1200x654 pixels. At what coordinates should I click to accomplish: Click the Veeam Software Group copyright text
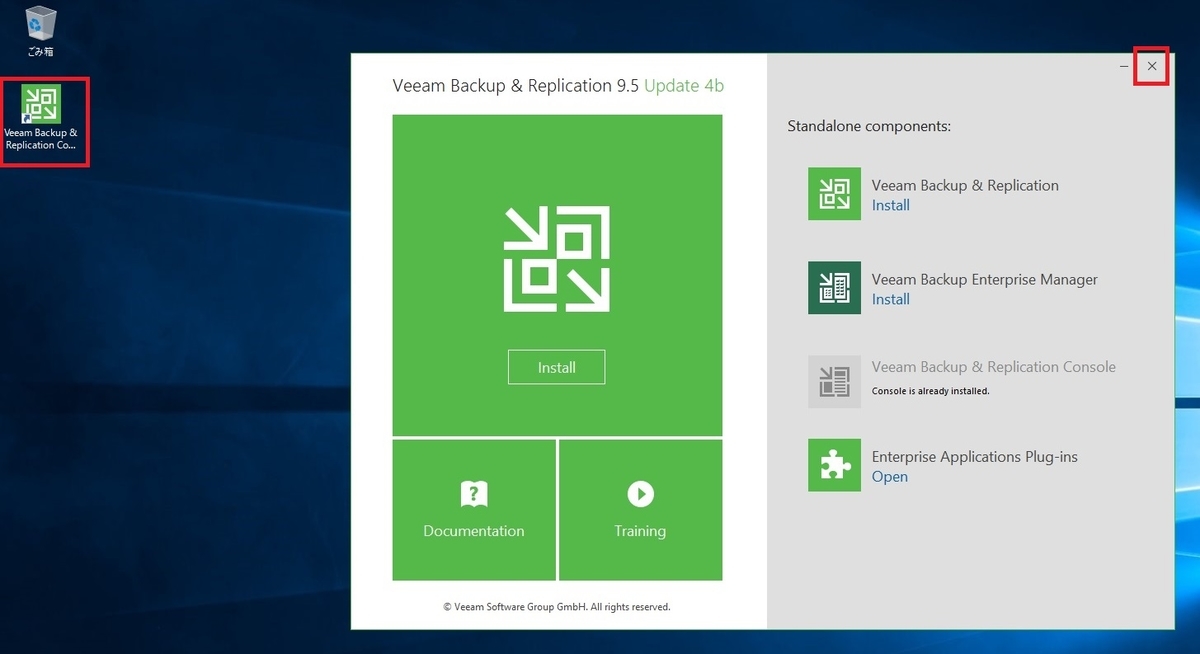tap(557, 607)
